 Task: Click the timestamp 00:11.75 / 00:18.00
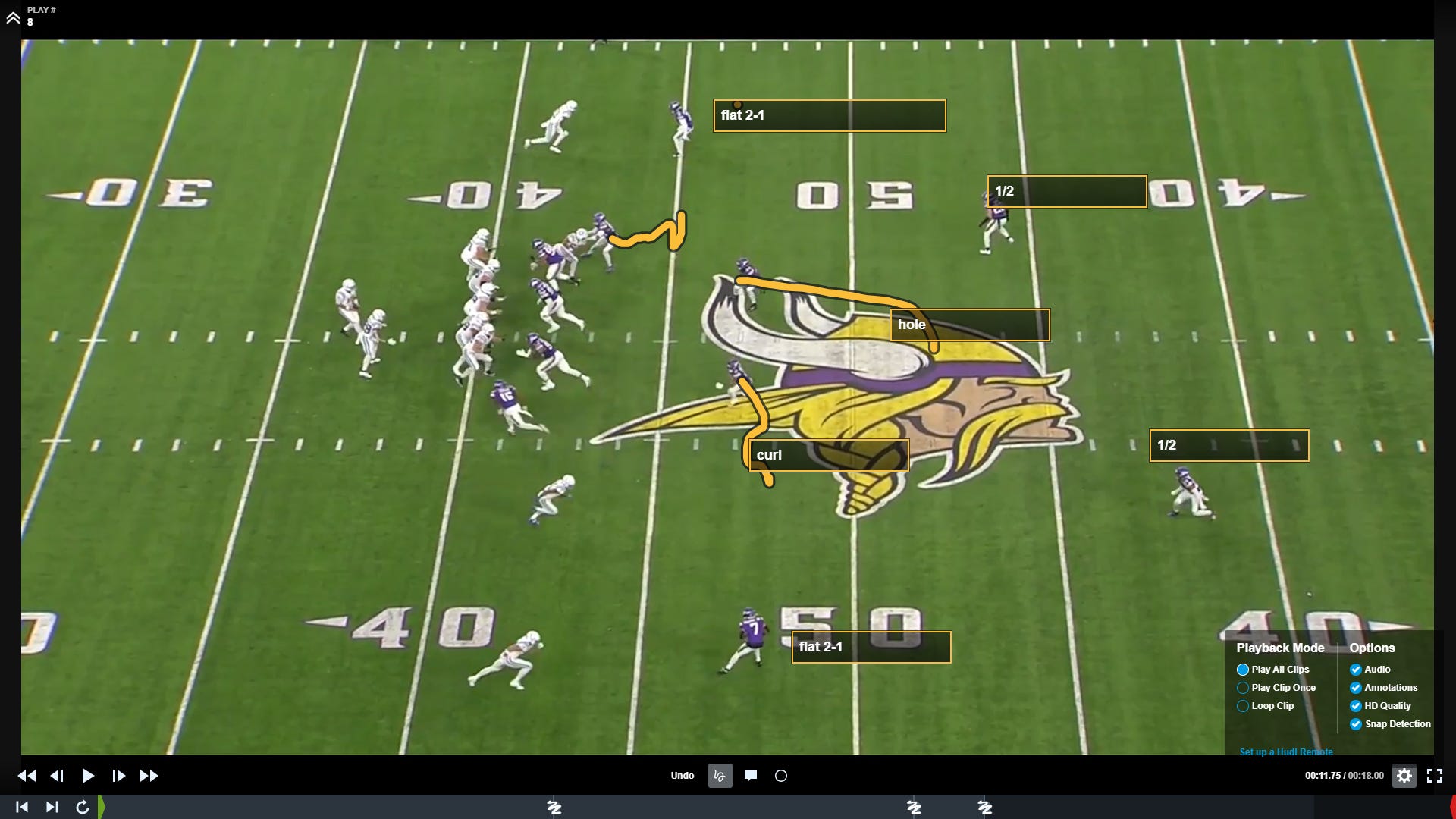coord(1345,776)
